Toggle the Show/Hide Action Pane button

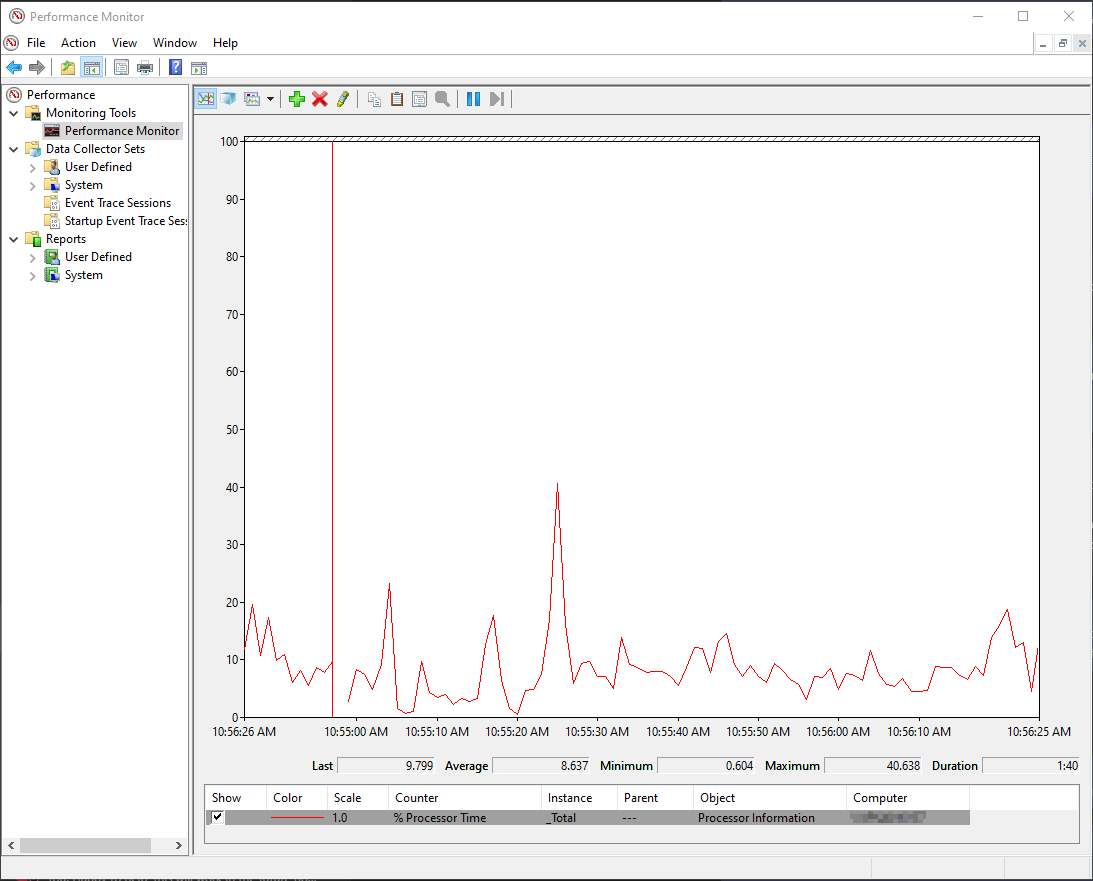pyautogui.click(x=199, y=68)
